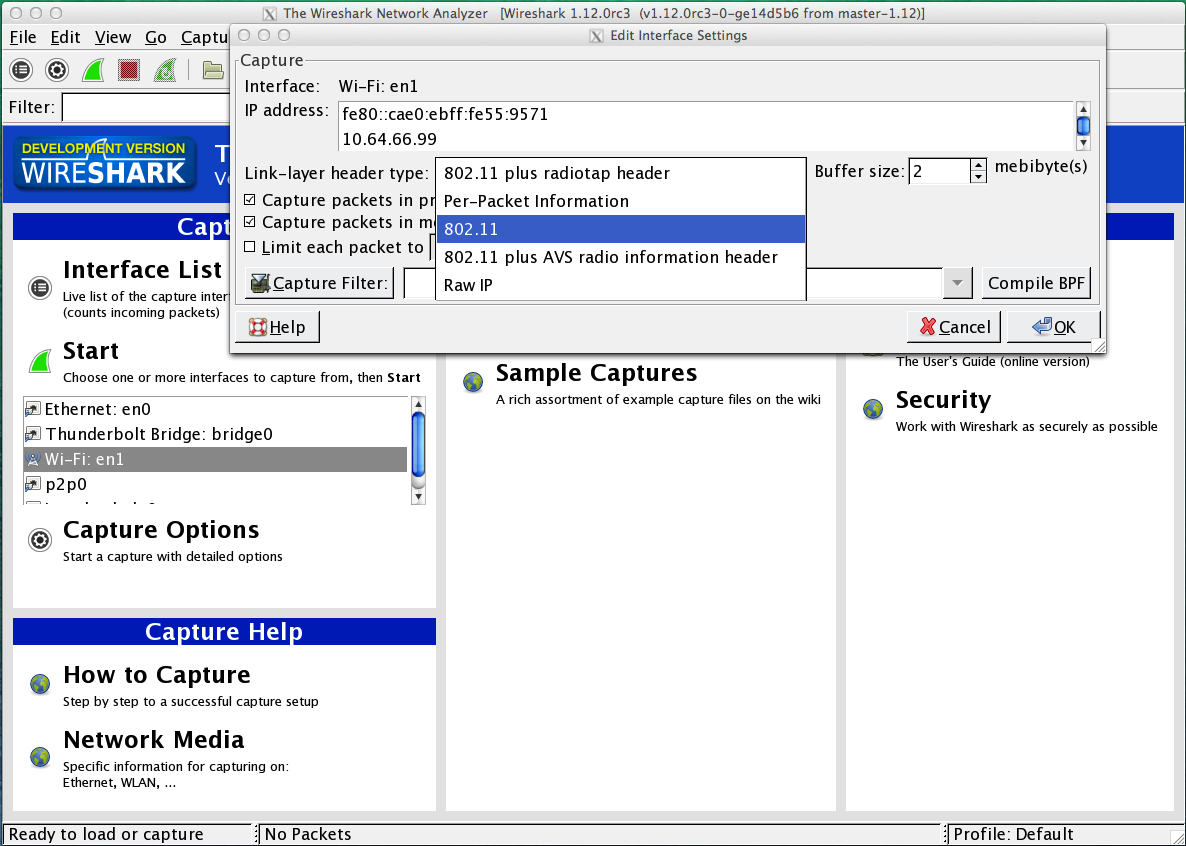Choose Per-Packet Information header type
This screenshot has height=846, width=1186.
coord(621,201)
